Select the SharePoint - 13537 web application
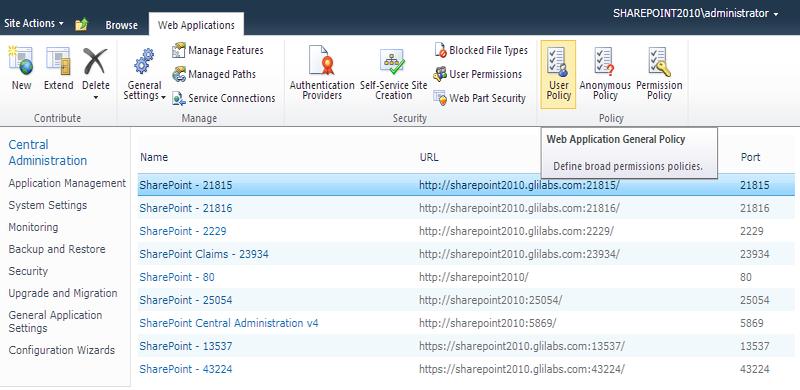Image resolution: width=800 pixels, height=390 pixels. pos(186,346)
